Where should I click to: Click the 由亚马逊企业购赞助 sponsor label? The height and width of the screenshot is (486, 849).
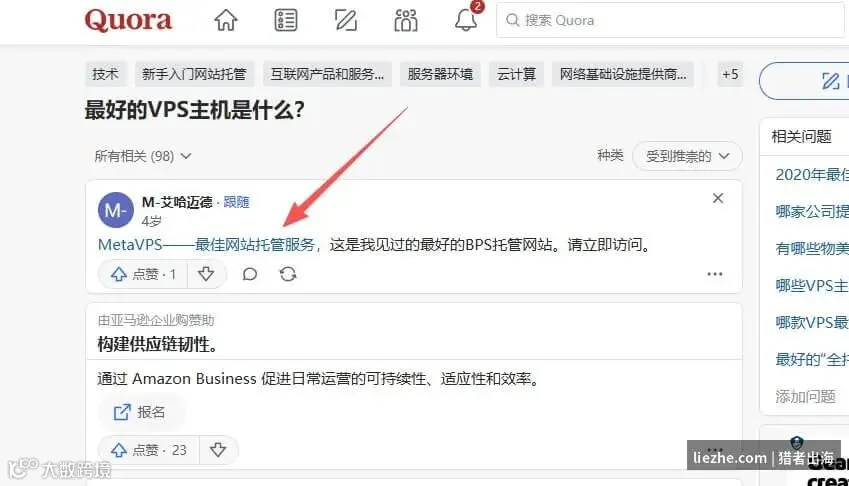coord(156,320)
